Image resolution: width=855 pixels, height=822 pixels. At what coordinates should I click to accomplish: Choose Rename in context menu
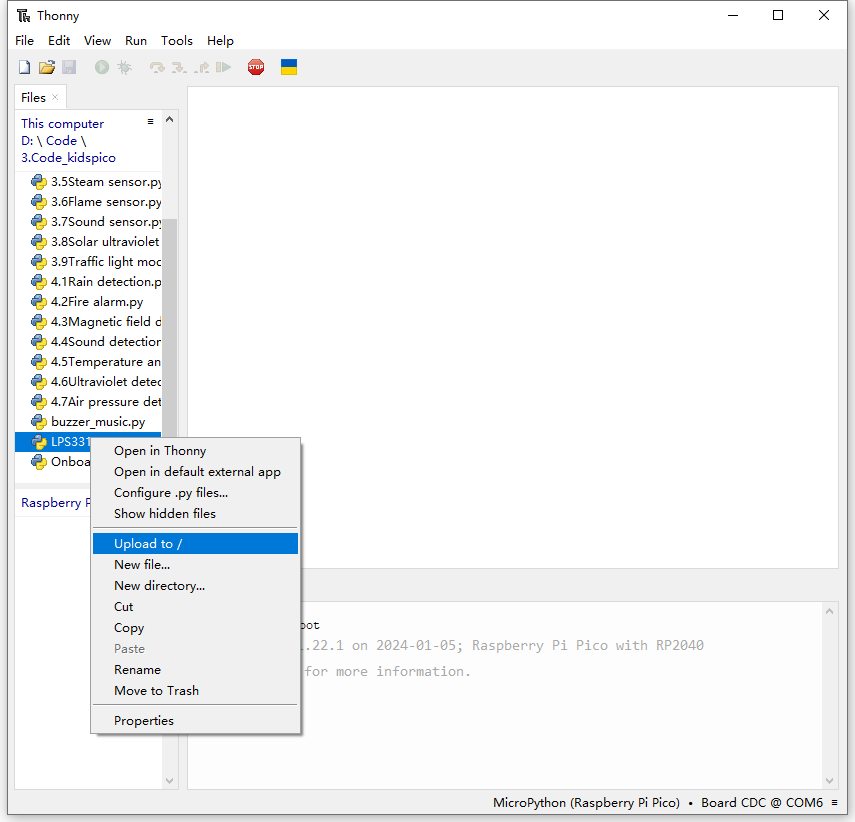(x=195, y=670)
